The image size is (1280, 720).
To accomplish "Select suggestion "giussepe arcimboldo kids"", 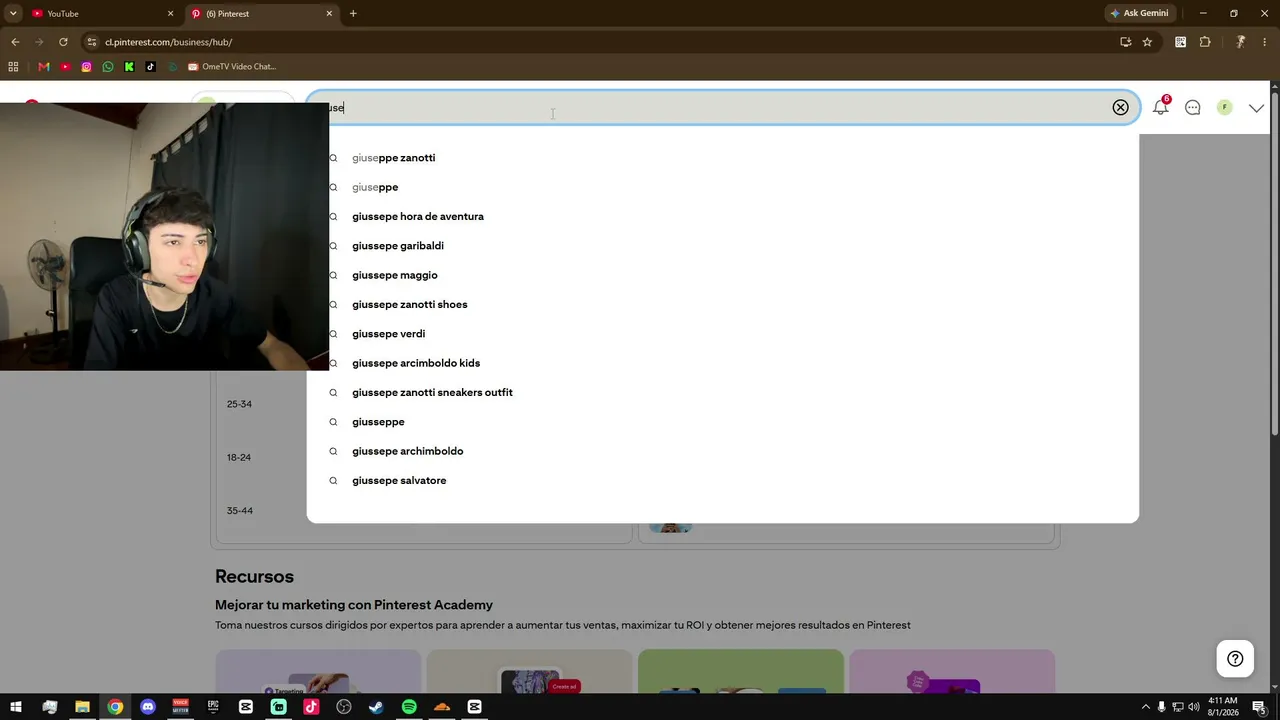I will coord(416,363).
